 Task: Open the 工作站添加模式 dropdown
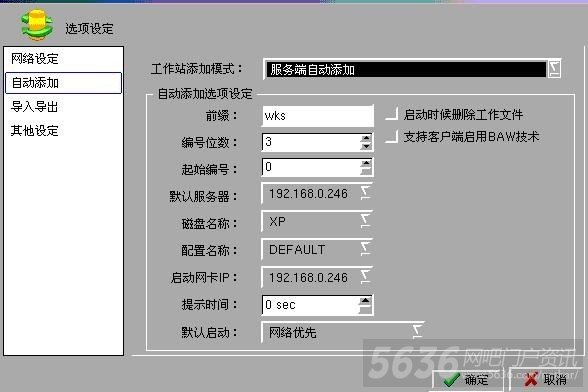pos(554,69)
